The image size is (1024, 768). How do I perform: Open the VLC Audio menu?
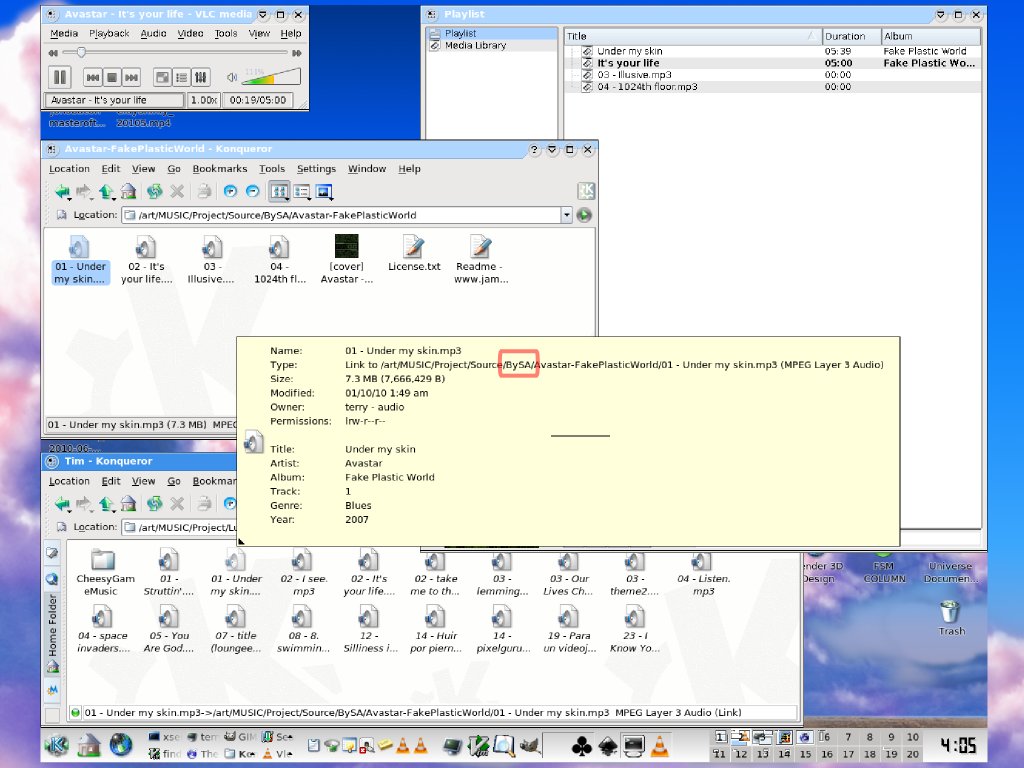click(153, 33)
